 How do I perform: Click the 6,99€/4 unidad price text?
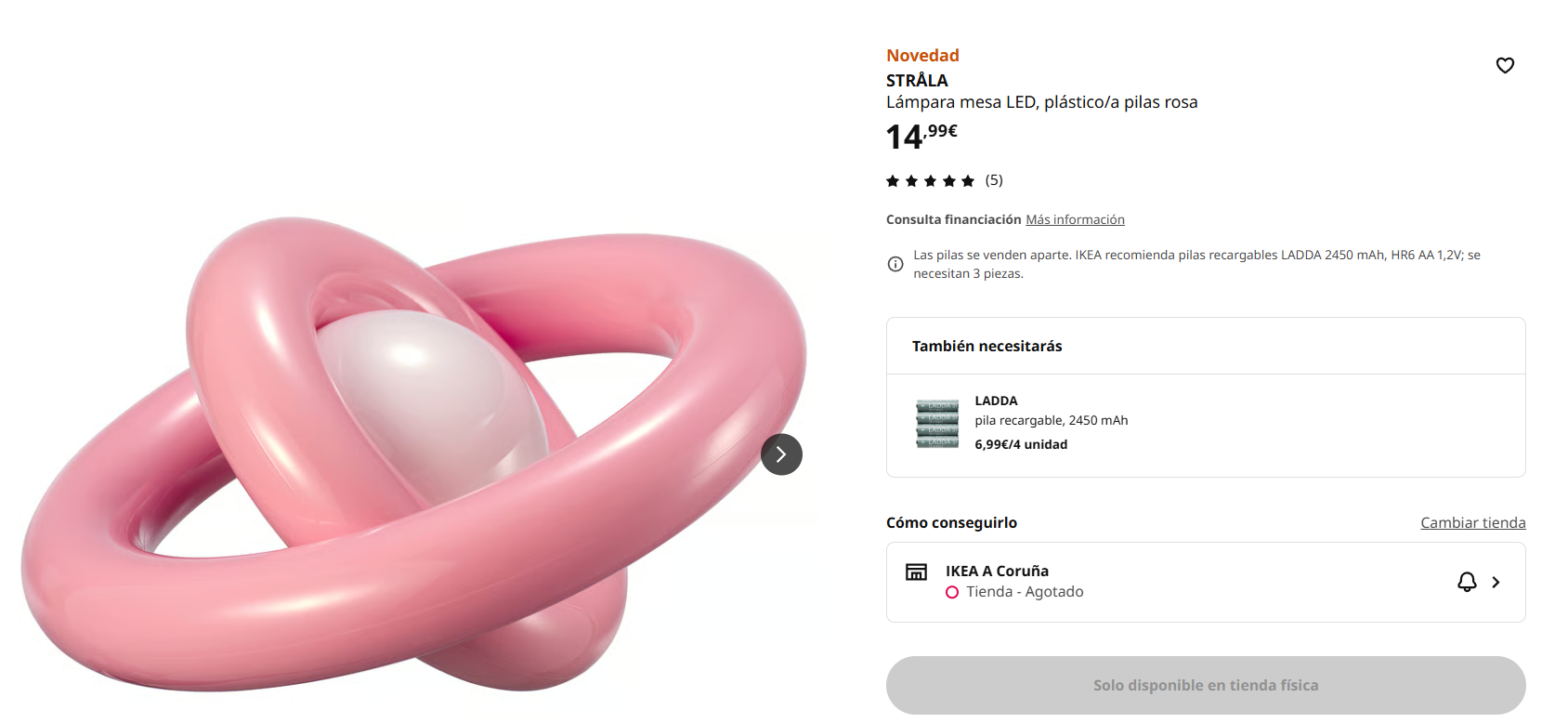[x=1021, y=444]
